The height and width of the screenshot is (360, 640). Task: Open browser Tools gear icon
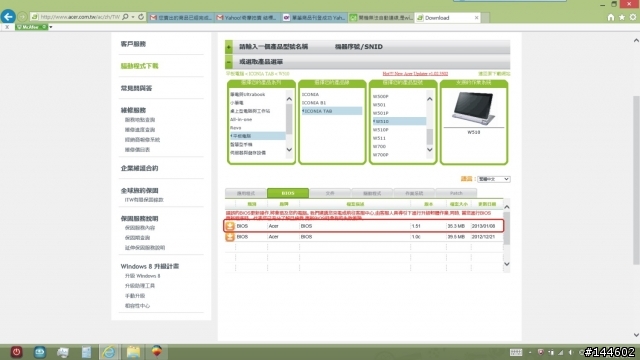(x=633, y=17)
